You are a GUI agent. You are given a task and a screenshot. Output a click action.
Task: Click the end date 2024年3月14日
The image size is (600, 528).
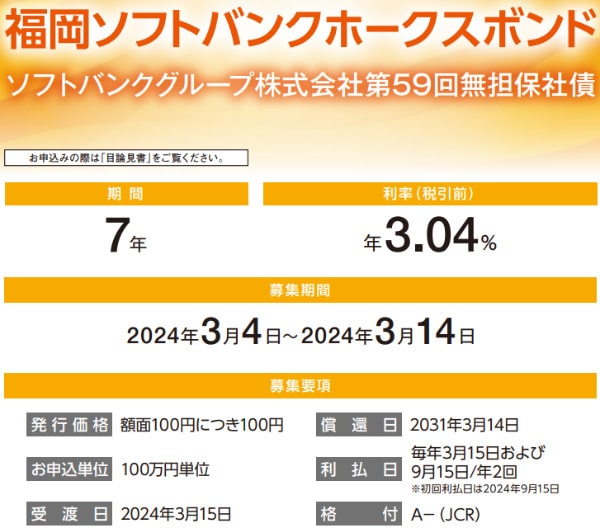click(388, 333)
